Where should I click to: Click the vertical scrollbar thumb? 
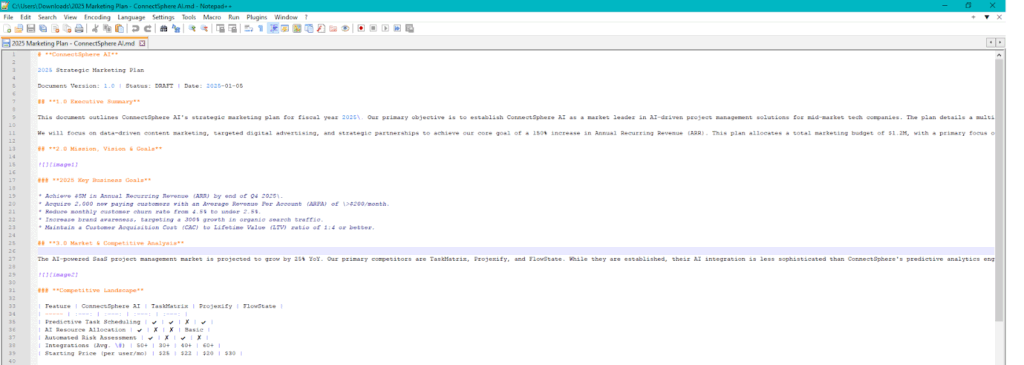click(999, 189)
